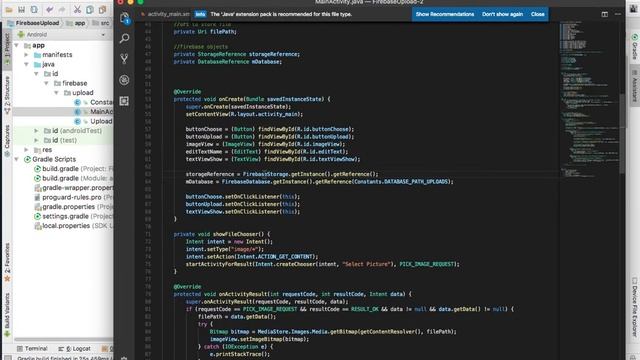Expand the res folder arrow

click(x=27, y=150)
